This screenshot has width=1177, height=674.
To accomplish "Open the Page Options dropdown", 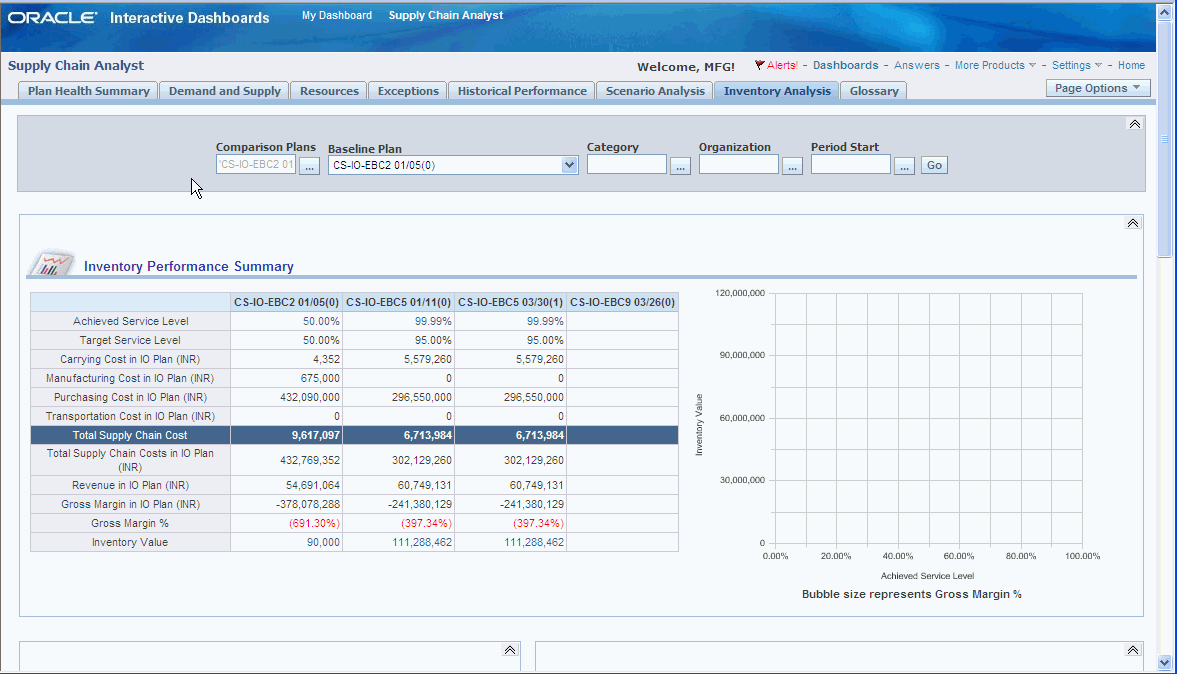I will (x=1097, y=88).
